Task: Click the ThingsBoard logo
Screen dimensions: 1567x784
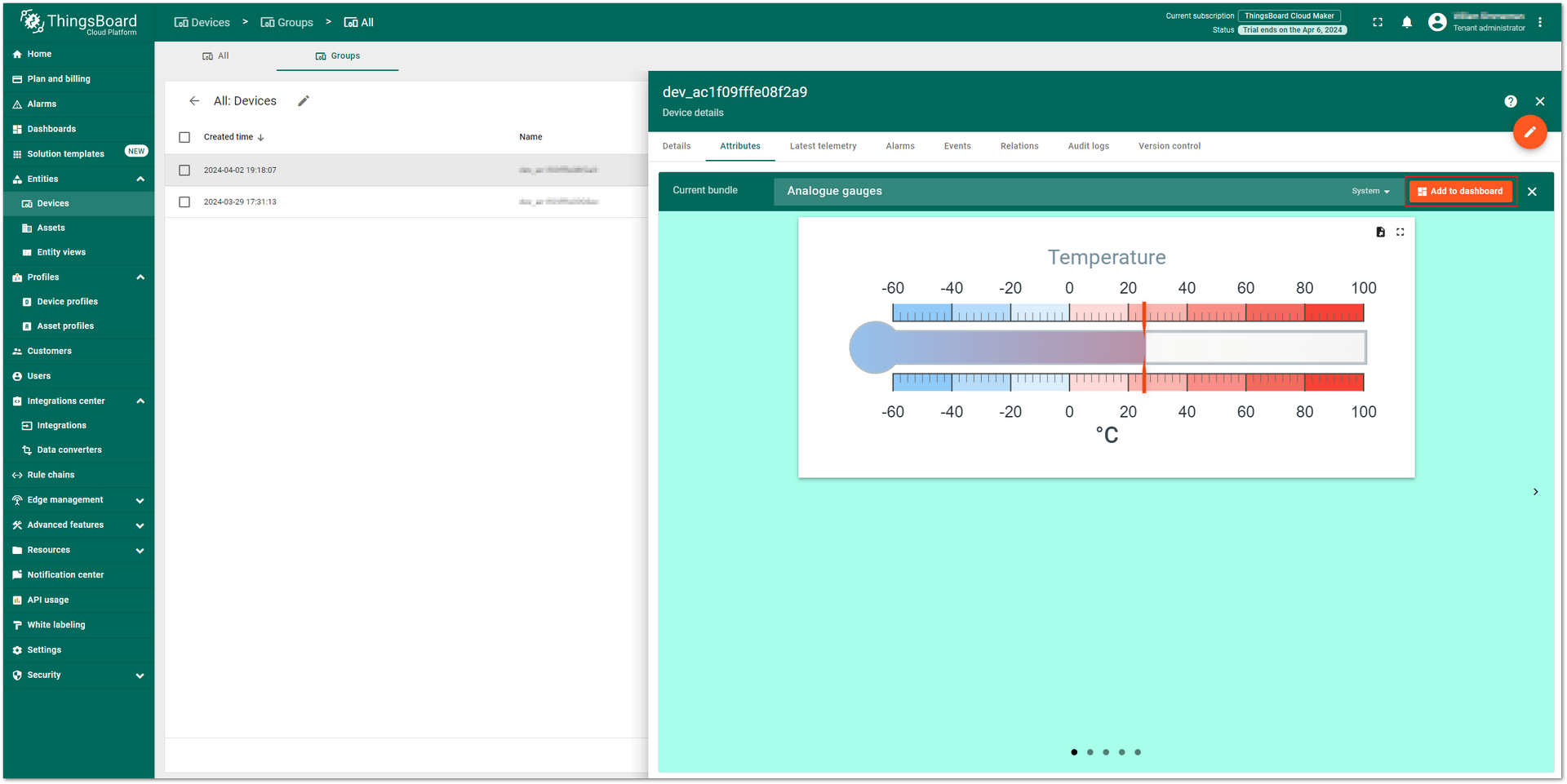Action: 78,22
